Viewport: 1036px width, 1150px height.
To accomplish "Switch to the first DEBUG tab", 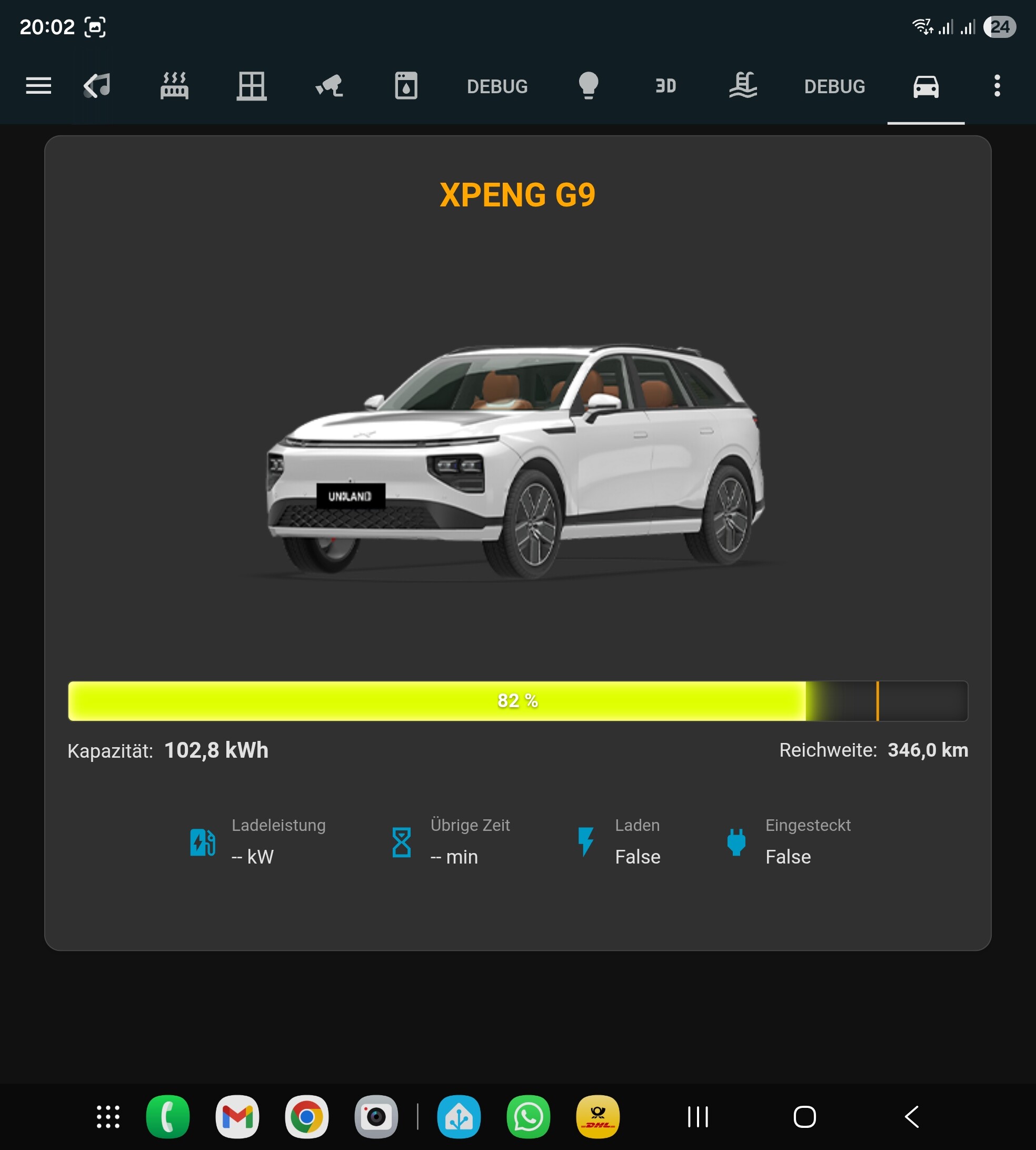I will [x=497, y=86].
